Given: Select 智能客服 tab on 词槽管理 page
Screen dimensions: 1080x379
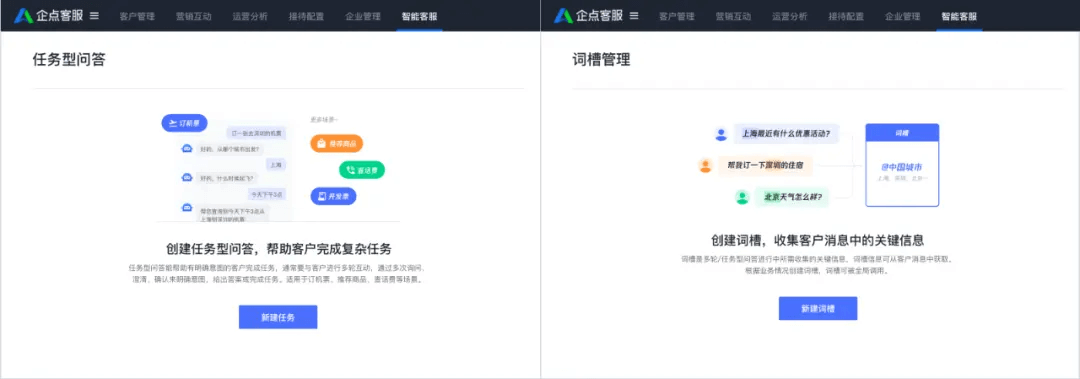Looking at the screenshot, I should coord(959,16).
